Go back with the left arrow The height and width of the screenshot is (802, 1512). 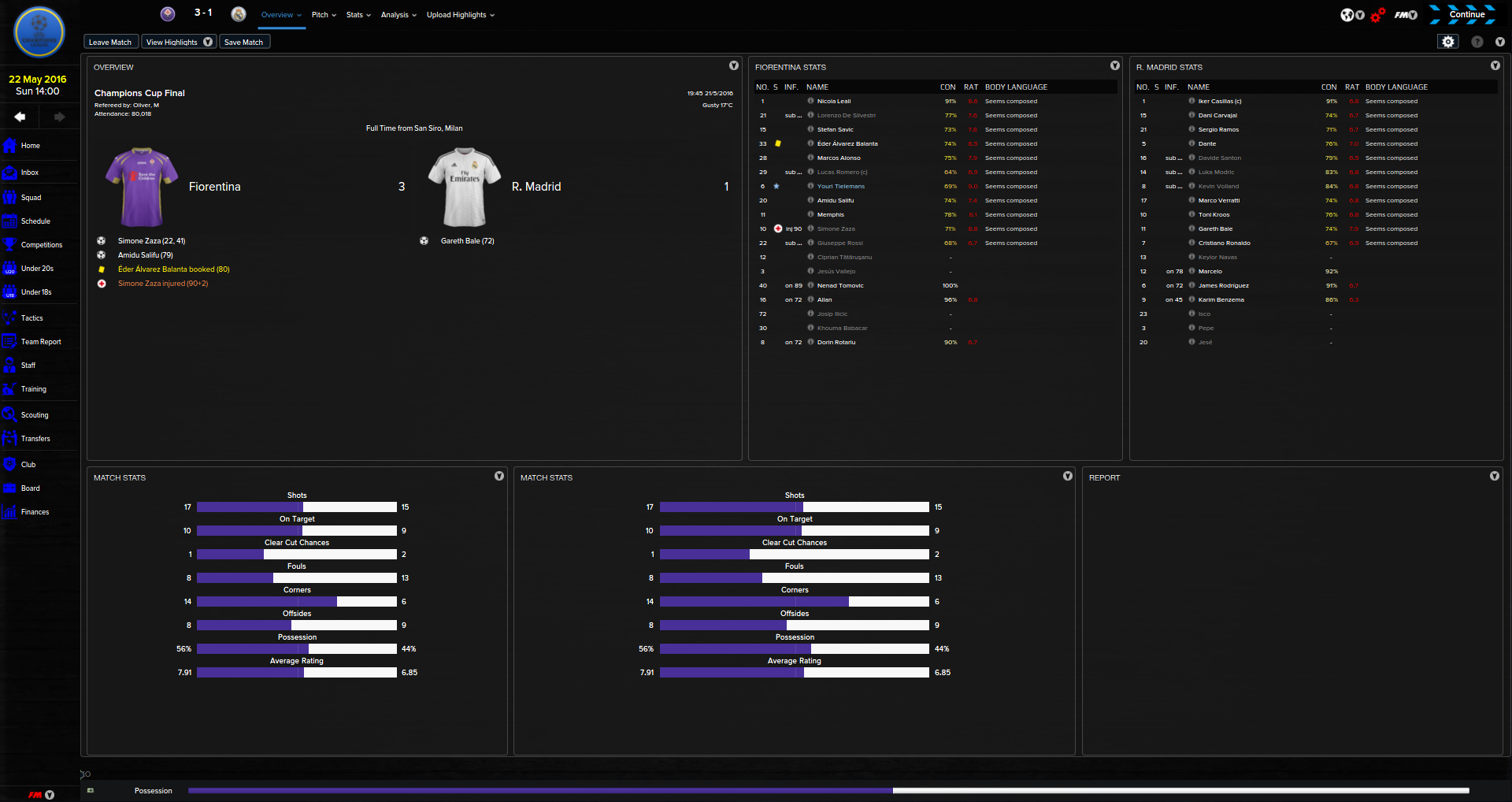[x=20, y=117]
